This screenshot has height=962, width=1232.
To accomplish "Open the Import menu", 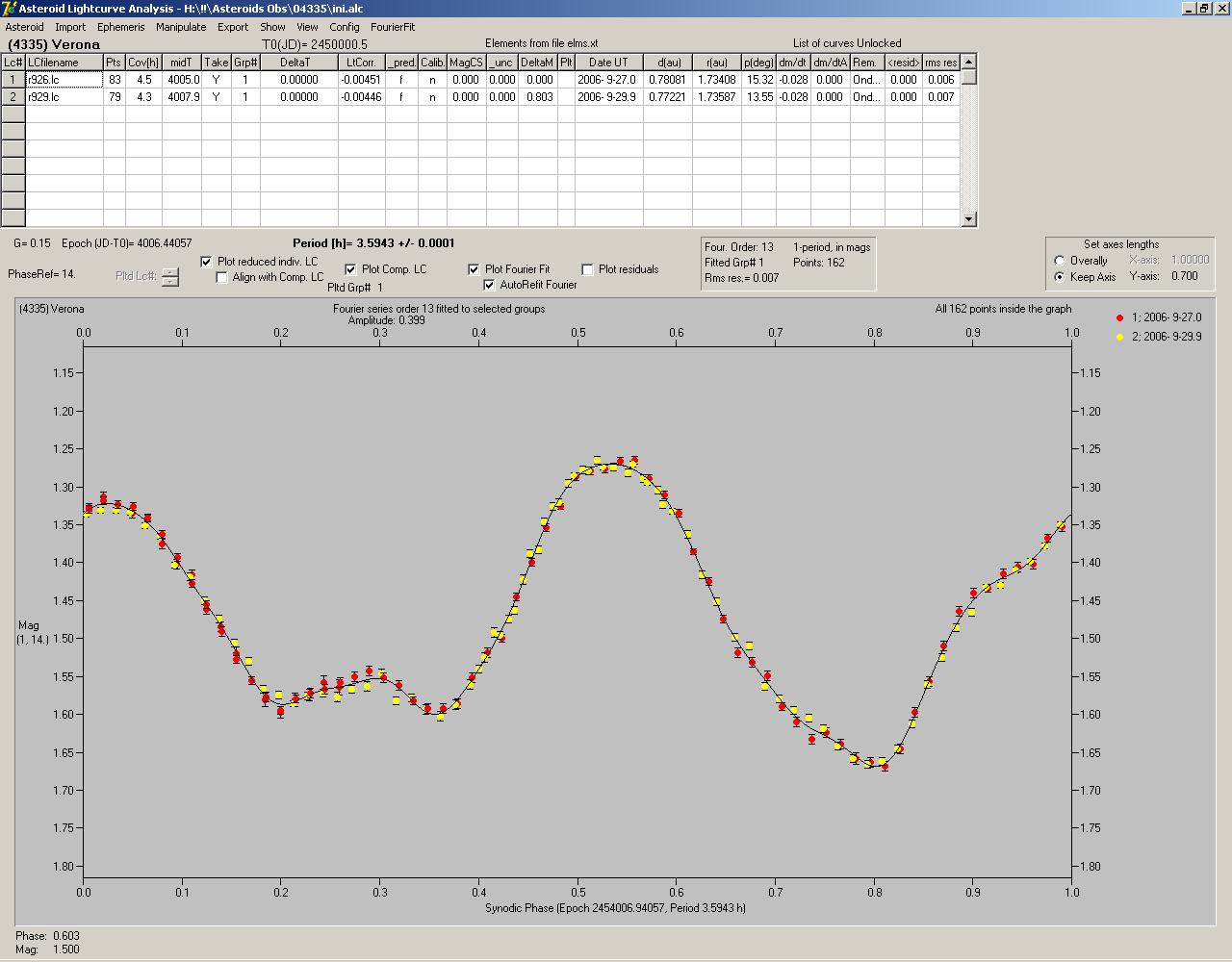I will (x=70, y=27).
